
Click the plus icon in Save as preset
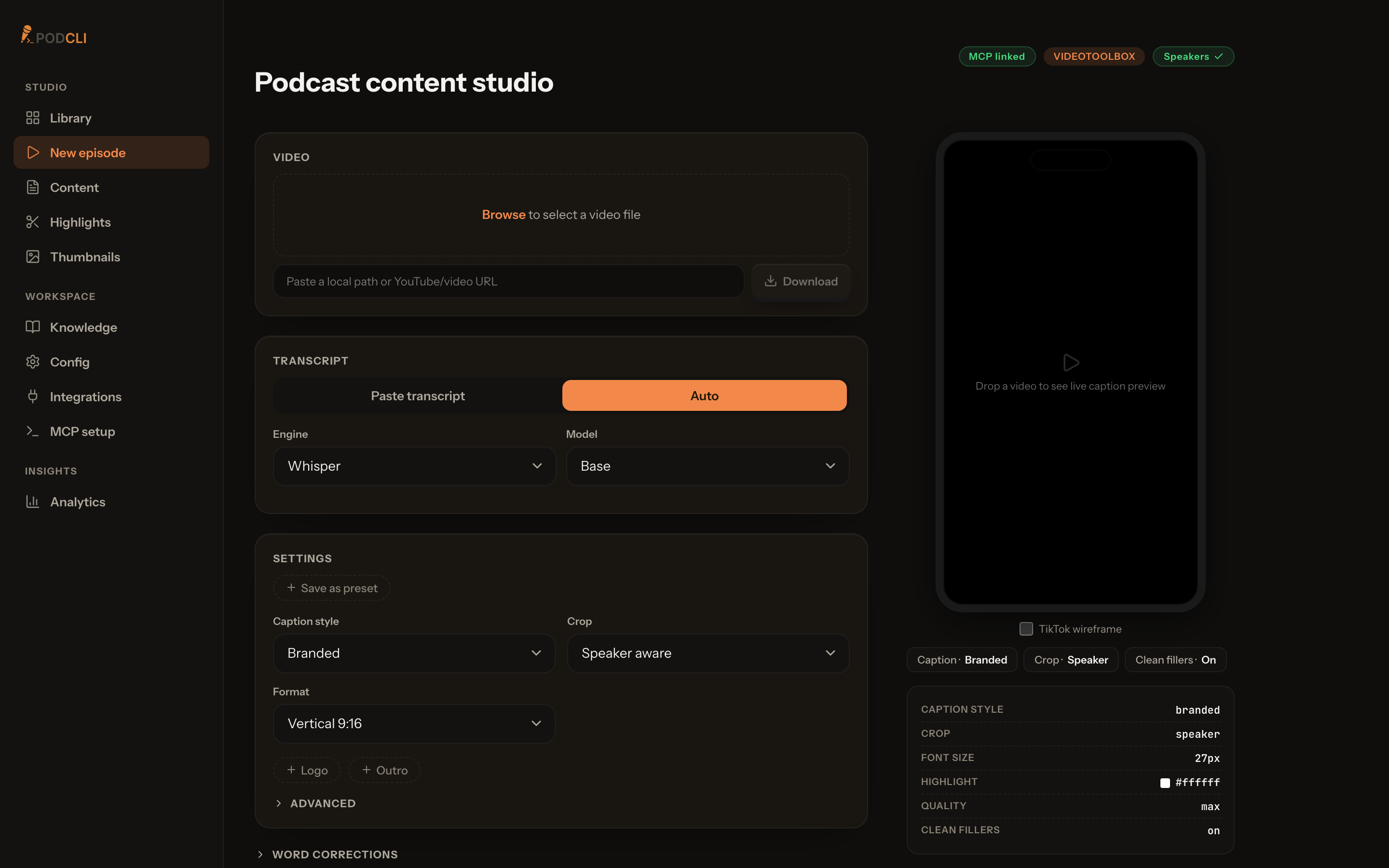coord(291,587)
